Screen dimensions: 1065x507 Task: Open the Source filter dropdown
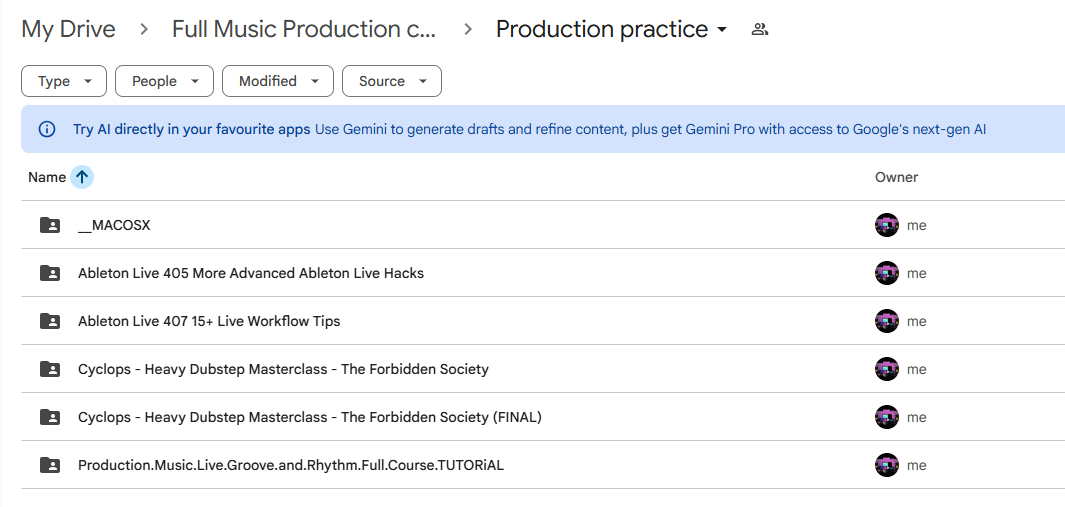coord(392,81)
